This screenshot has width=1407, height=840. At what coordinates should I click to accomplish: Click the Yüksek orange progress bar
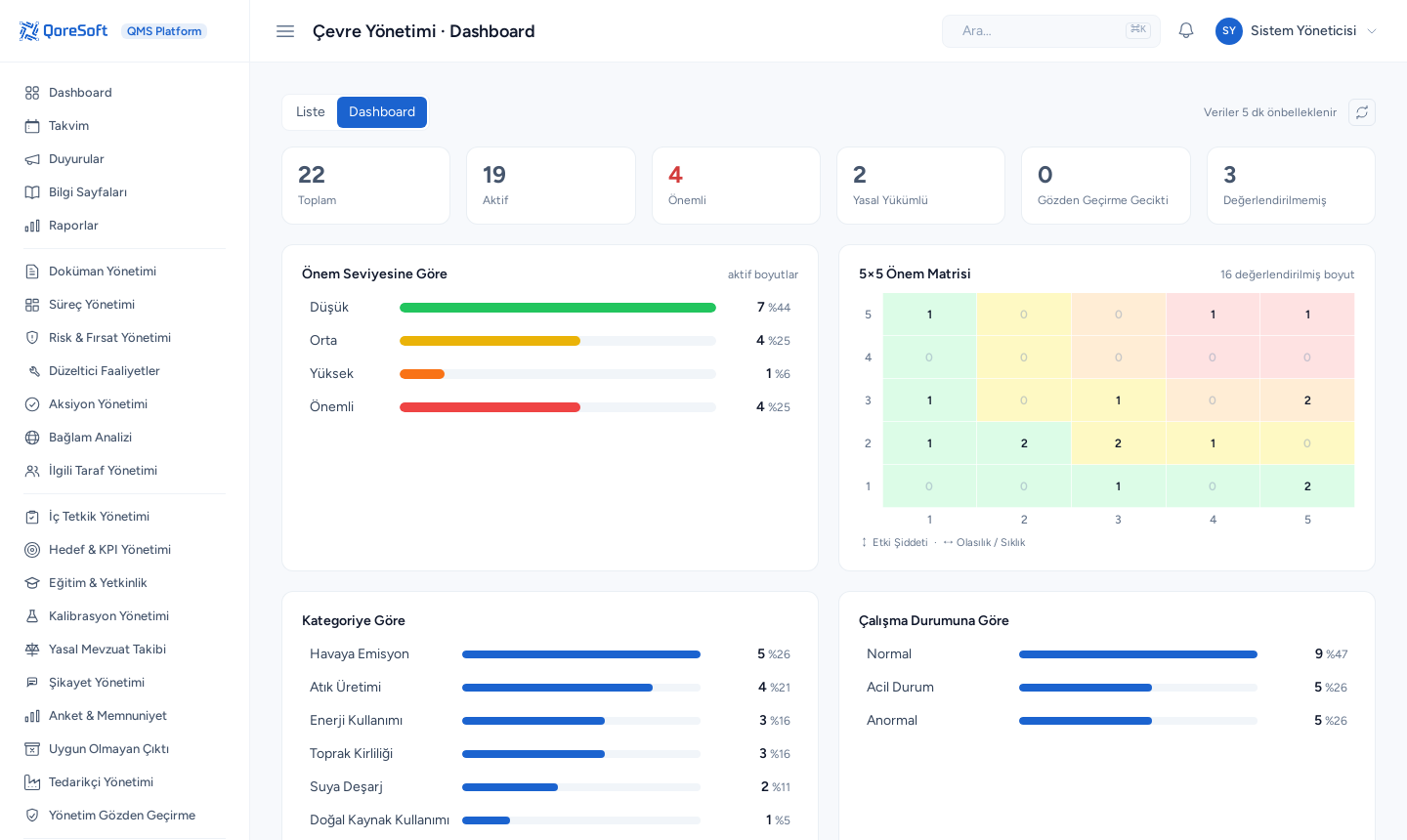(x=422, y=374)
